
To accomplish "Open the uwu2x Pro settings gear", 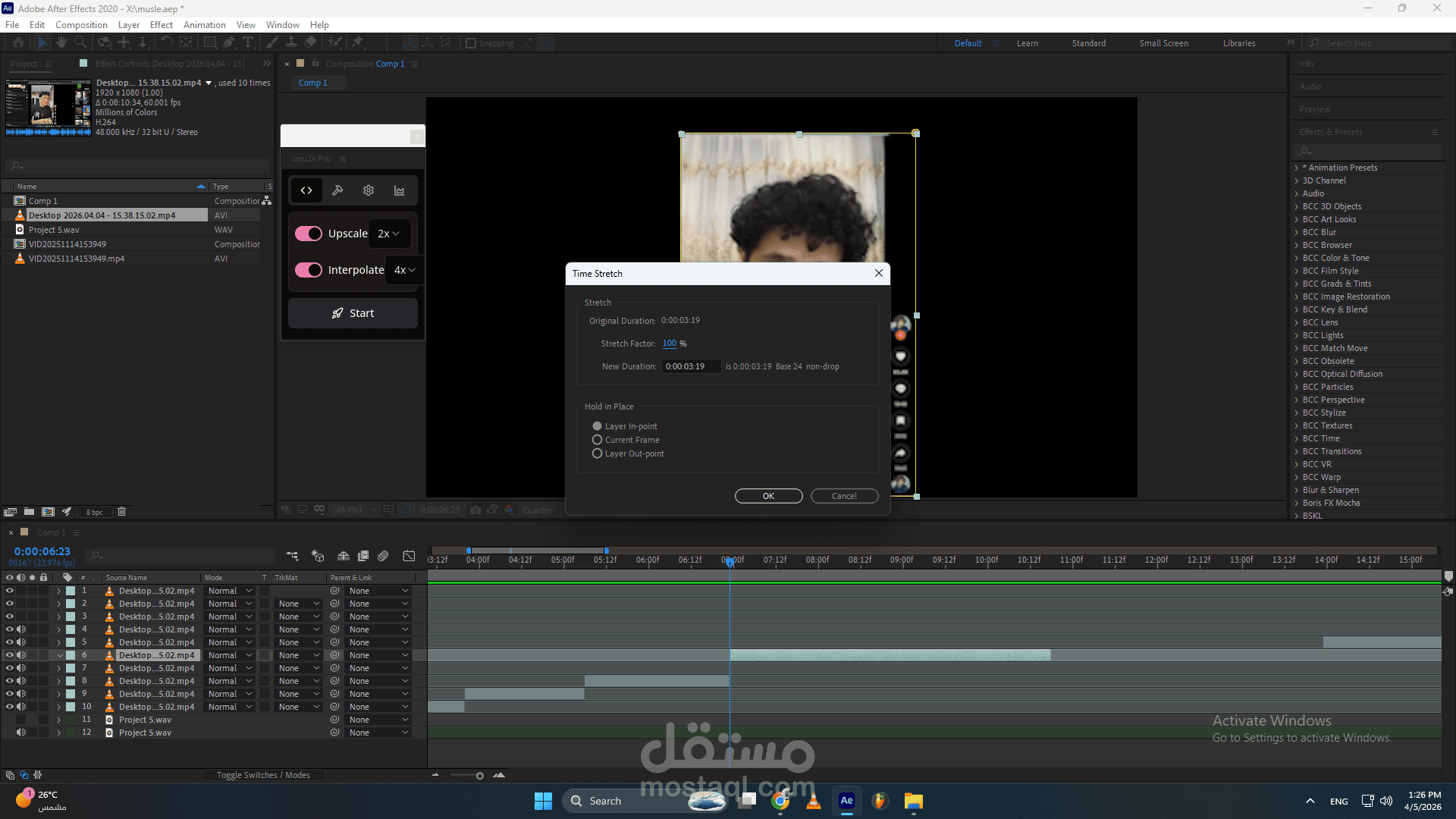I will pos(369,190).
